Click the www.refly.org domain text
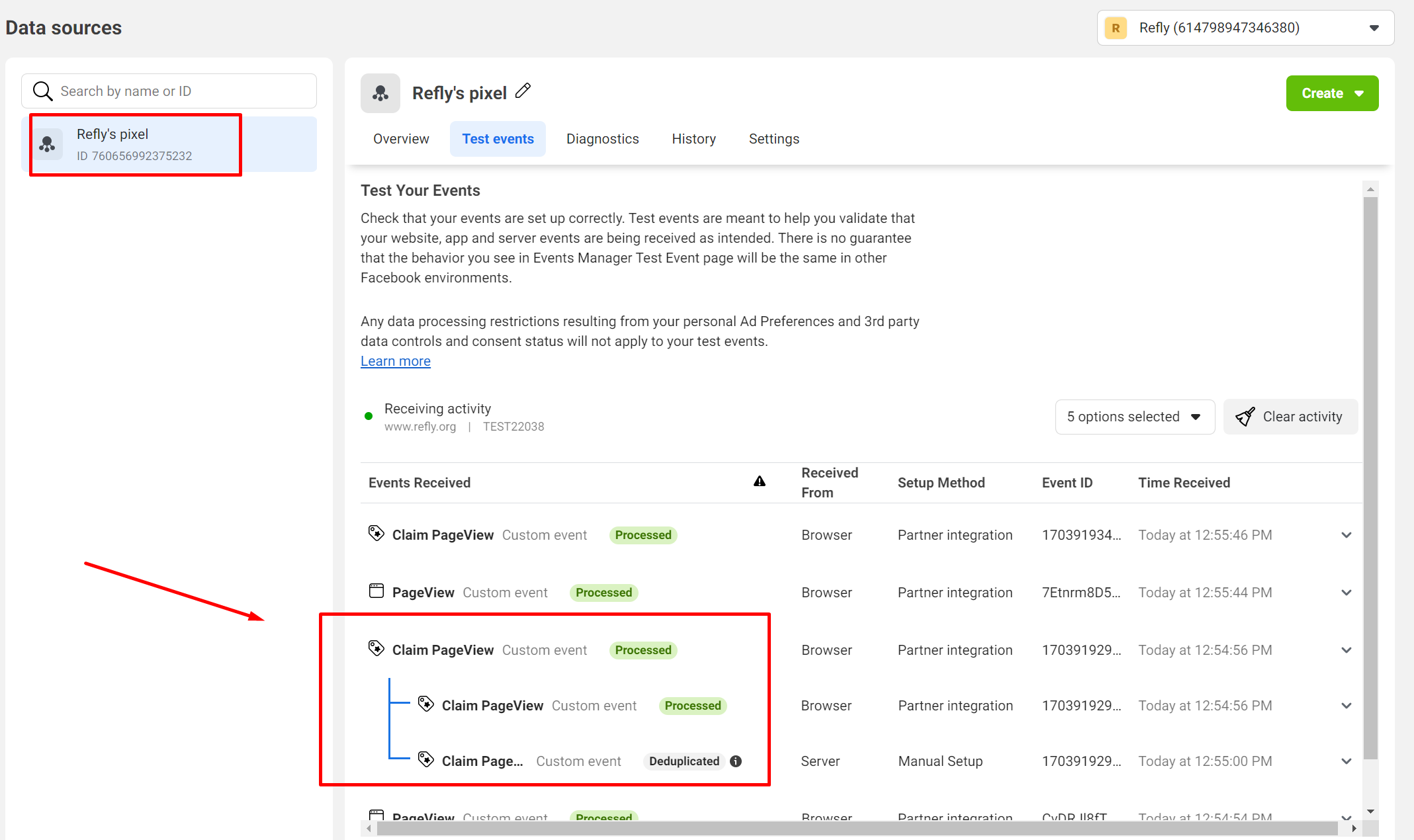 420,427
